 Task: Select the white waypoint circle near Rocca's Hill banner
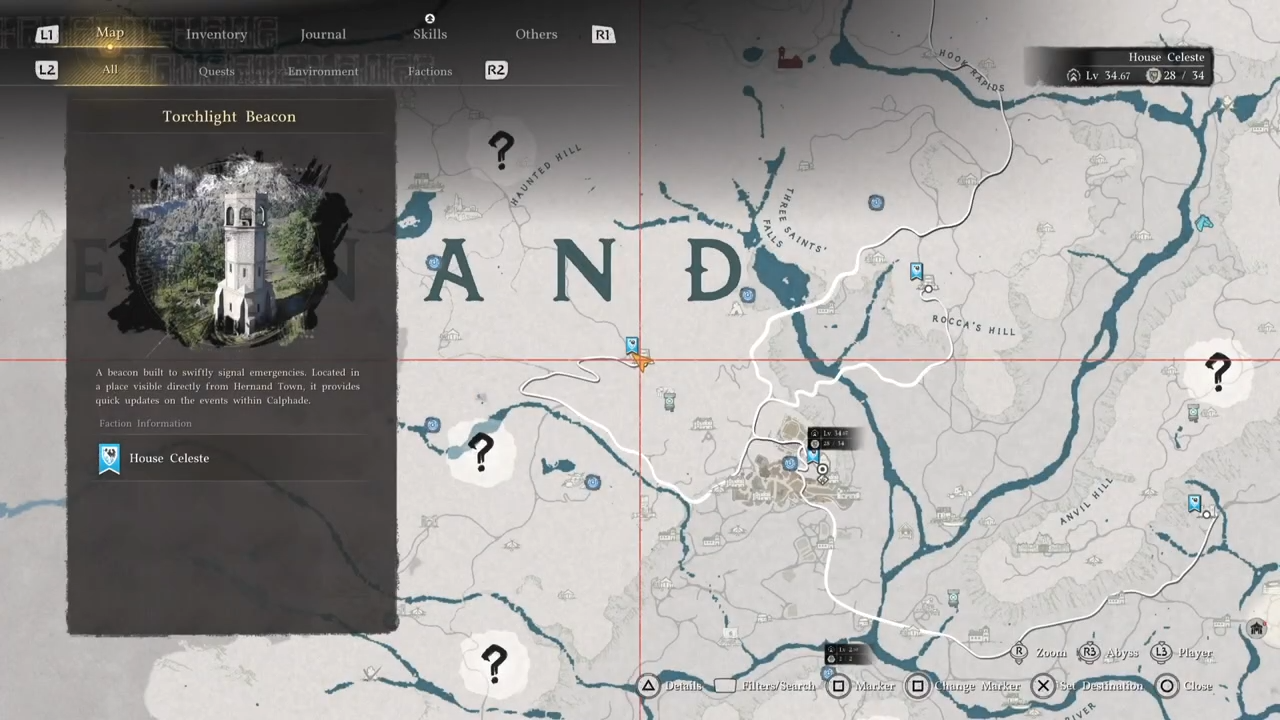[x=928, y=289]
